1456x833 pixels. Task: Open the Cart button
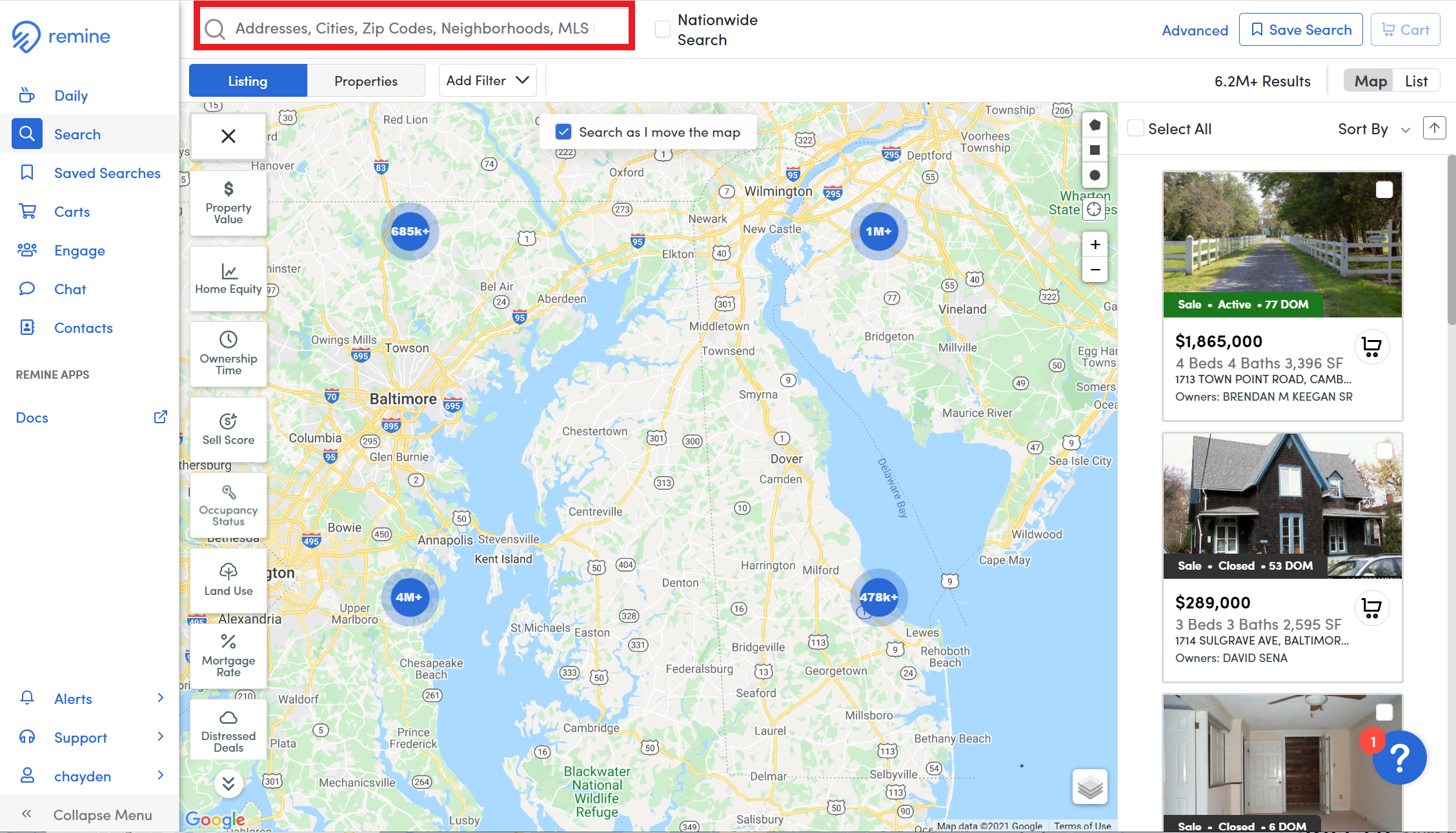(x=1405, y=30)
